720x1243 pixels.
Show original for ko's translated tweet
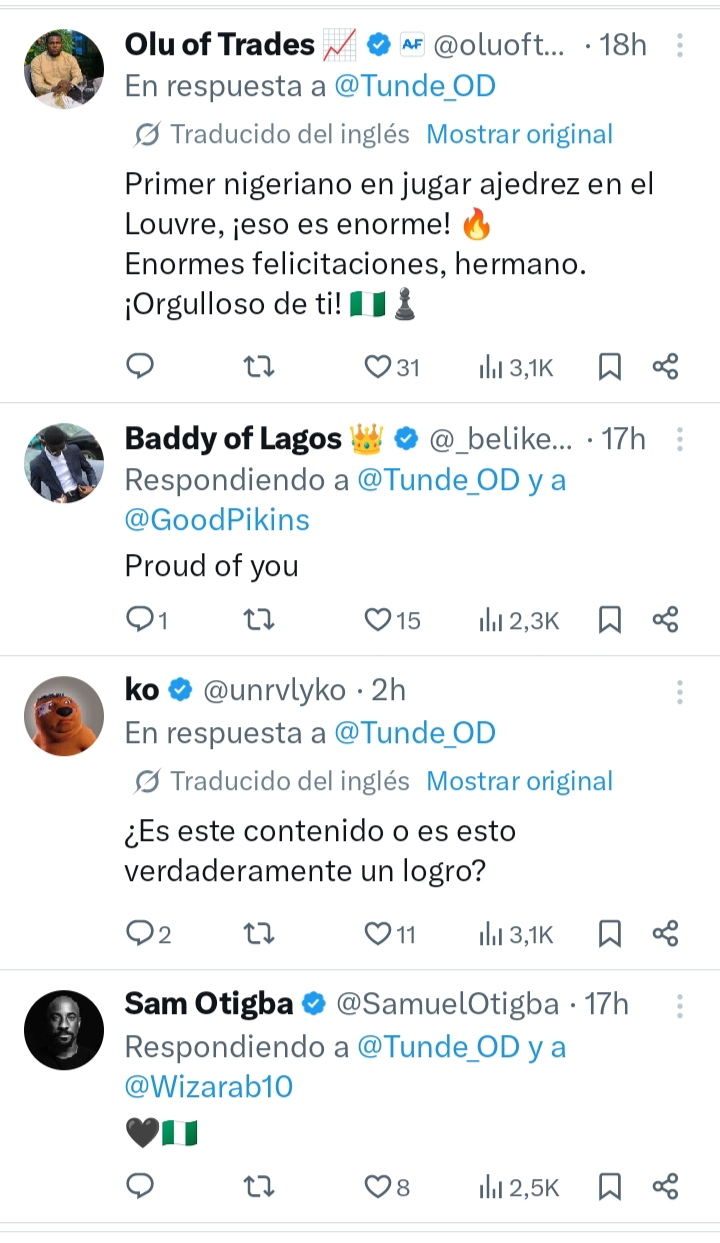pos(519,781)
